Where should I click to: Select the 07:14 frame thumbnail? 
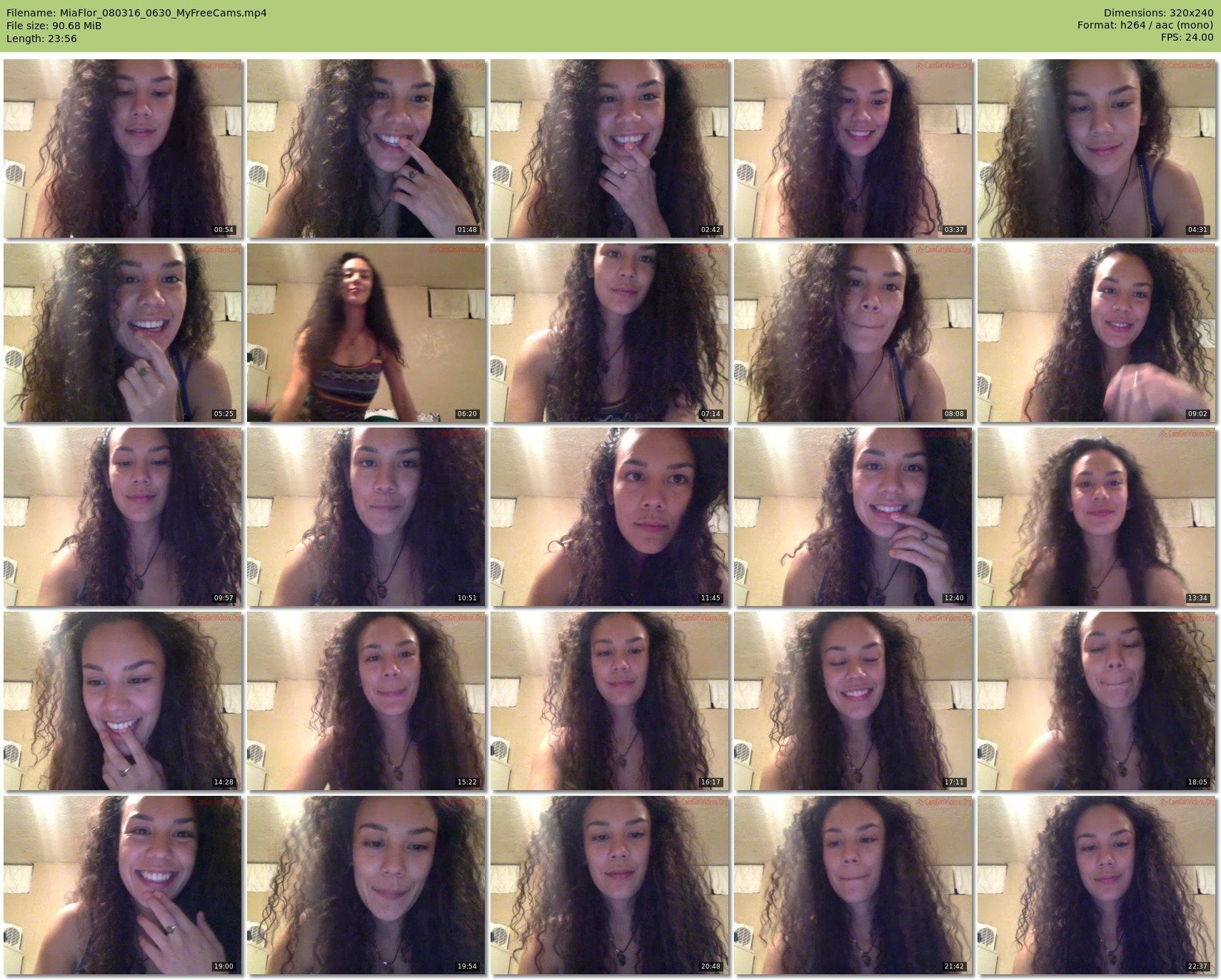(x=610, y=333)
